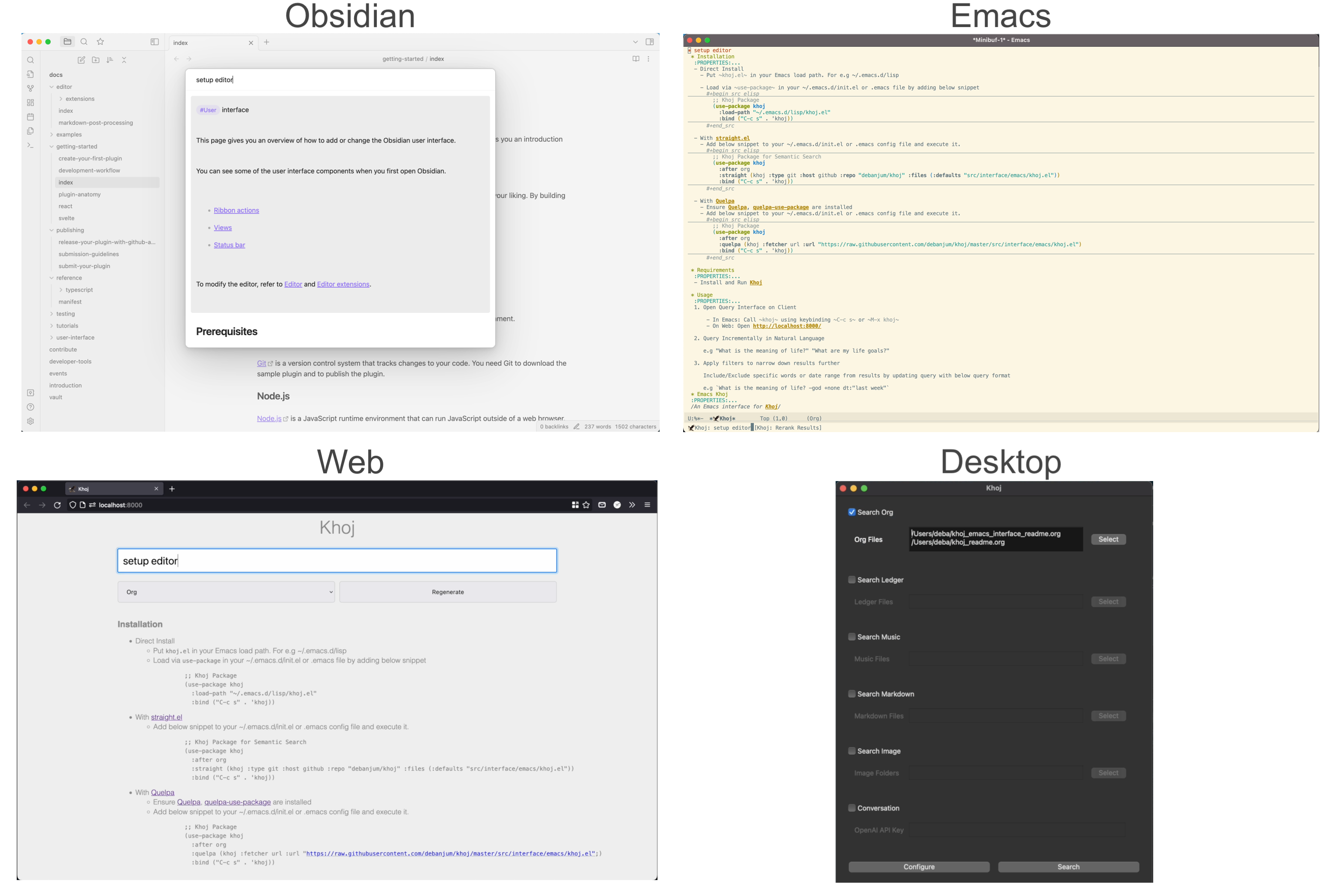Screen dimensions: 1342x896
Task: Follow the Ribbon actions link
Action: pyautogui.click(x=236, y=210)
